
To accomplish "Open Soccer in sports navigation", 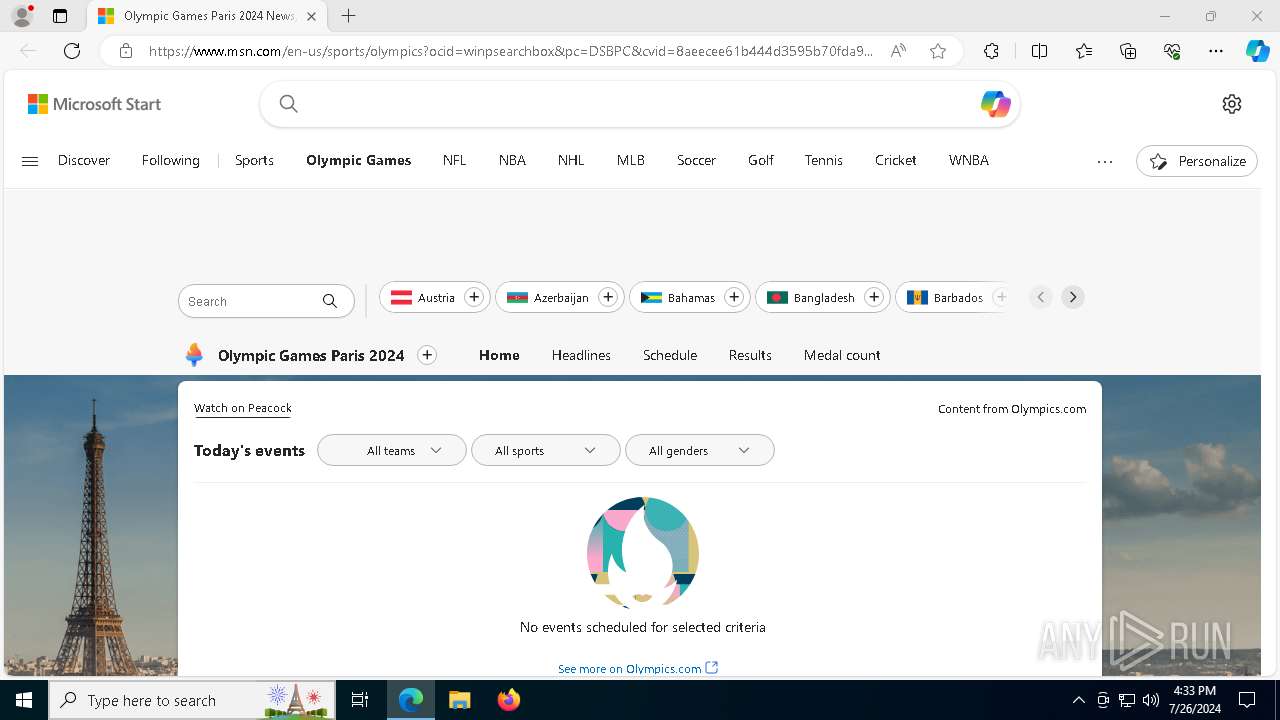I will [696, 160].
